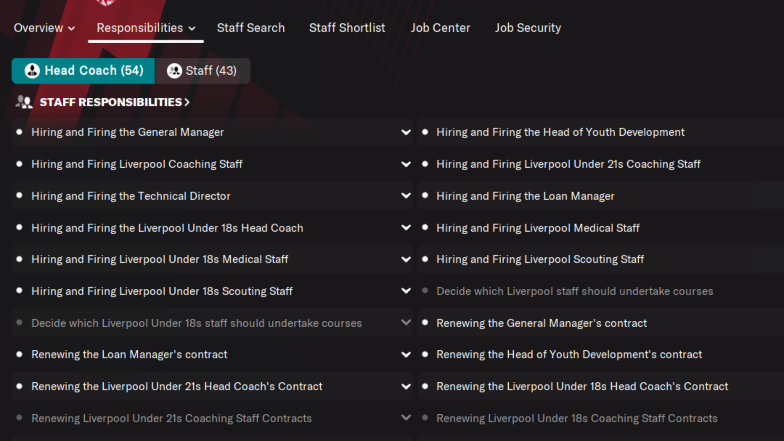Select Decide which Liverpool staff should undertake courses
Viewport: 784px width, 441px height.
click(x=574, y=291)
